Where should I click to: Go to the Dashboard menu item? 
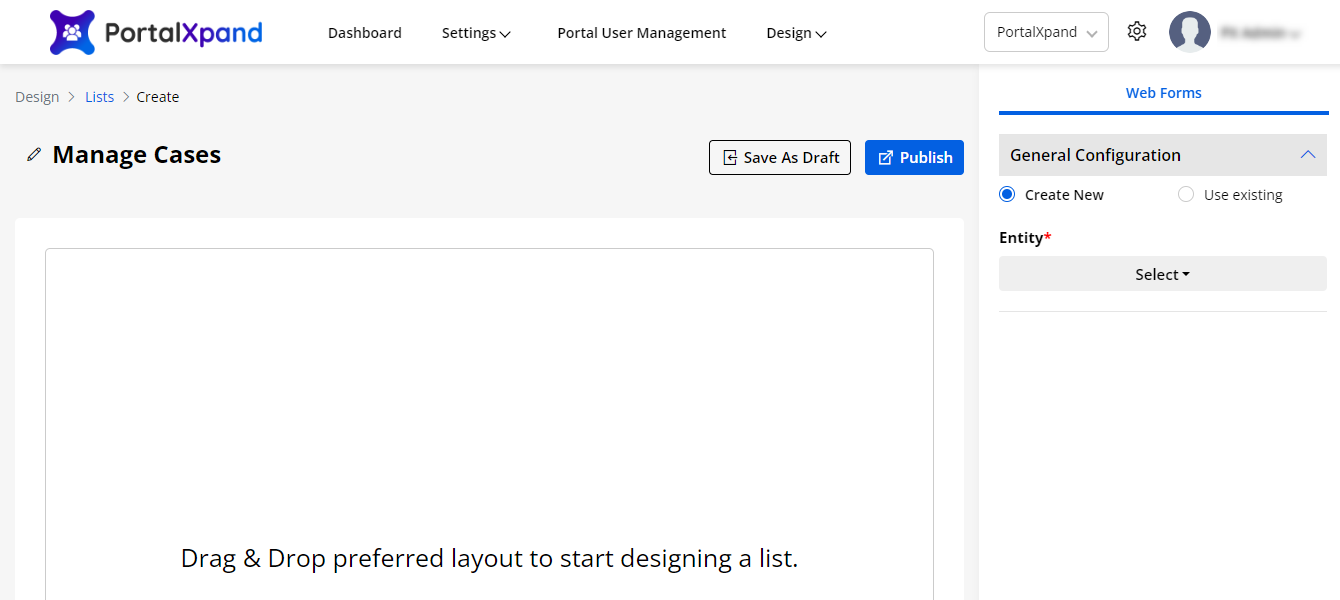point(364,33)
